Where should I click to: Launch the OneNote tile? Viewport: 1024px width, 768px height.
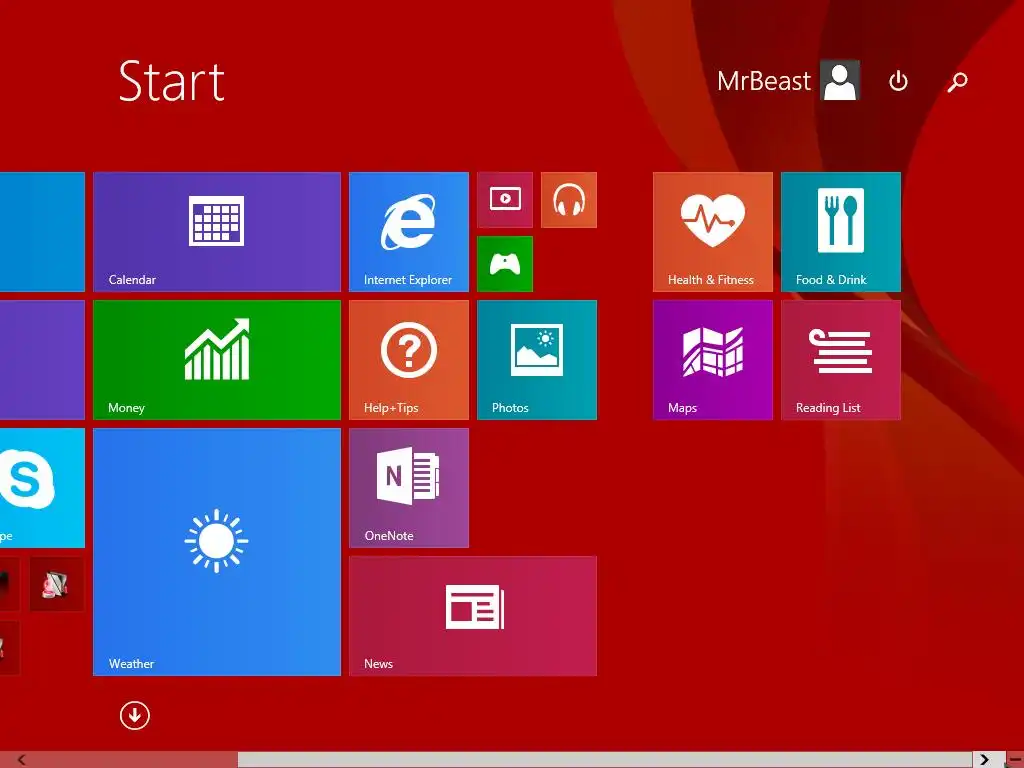(x=409, y=488)
